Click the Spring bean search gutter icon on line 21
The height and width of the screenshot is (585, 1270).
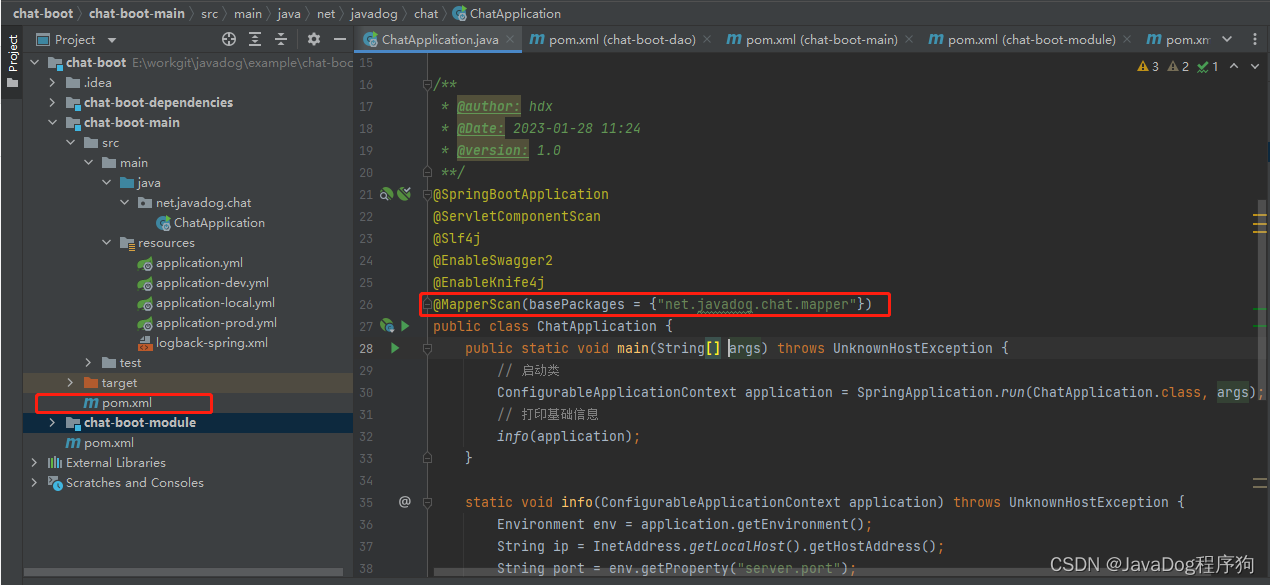coord(387,194)
